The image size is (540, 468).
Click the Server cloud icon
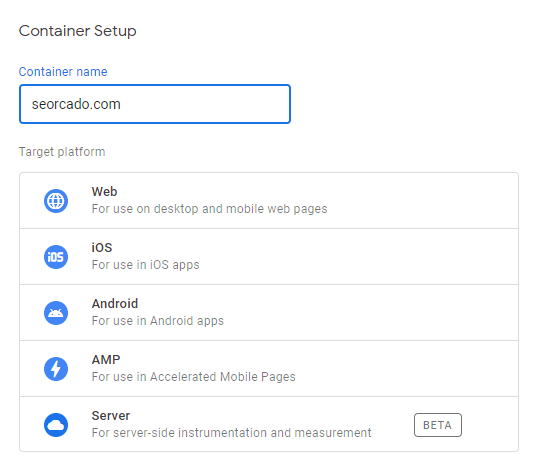coord(56,425)
